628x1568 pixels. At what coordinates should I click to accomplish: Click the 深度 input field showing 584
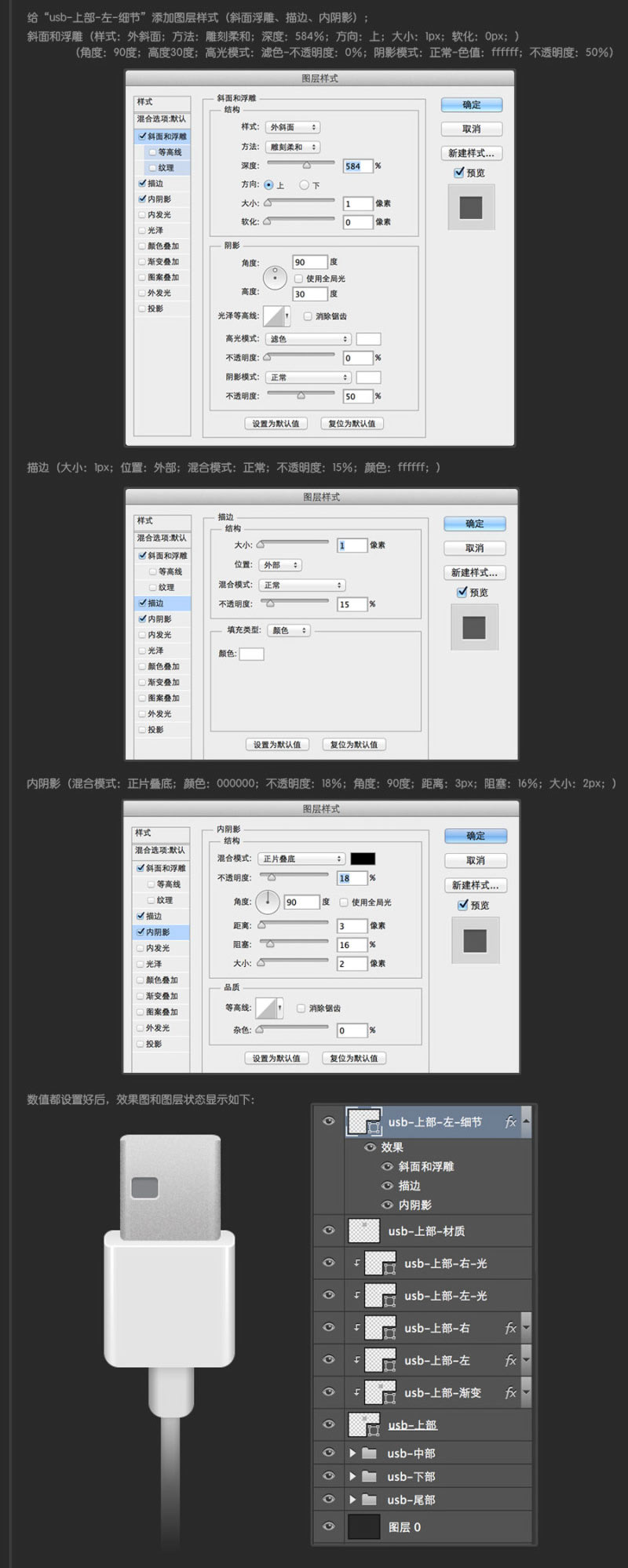357,166
